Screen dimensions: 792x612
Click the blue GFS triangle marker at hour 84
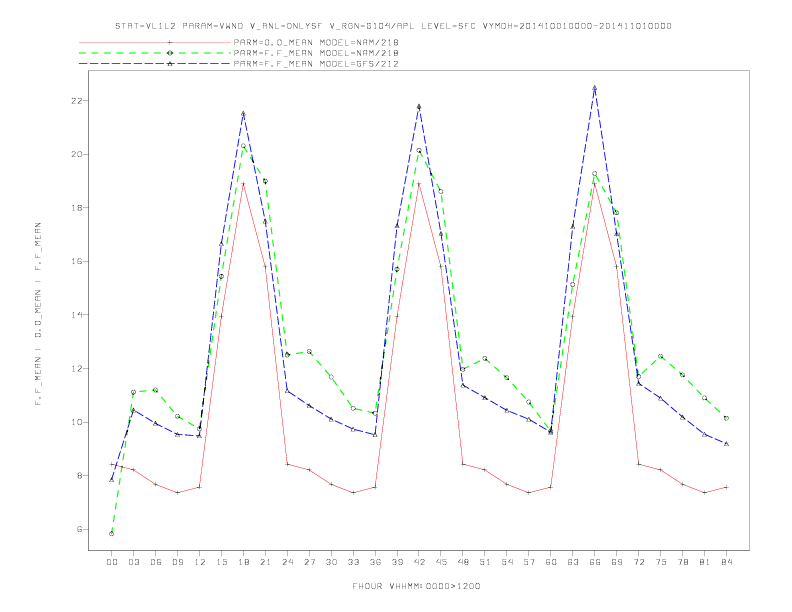[726, 444]
